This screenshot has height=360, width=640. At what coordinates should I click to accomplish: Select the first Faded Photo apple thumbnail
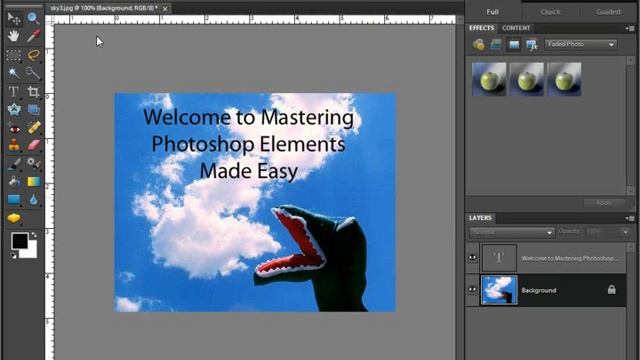[489, 79]
